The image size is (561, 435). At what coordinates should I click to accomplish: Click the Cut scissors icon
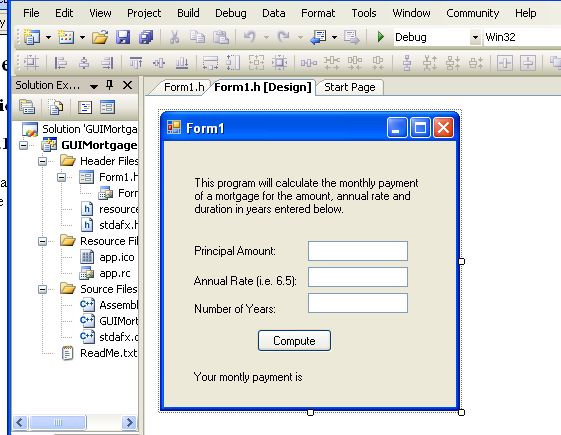pos(174,37)
